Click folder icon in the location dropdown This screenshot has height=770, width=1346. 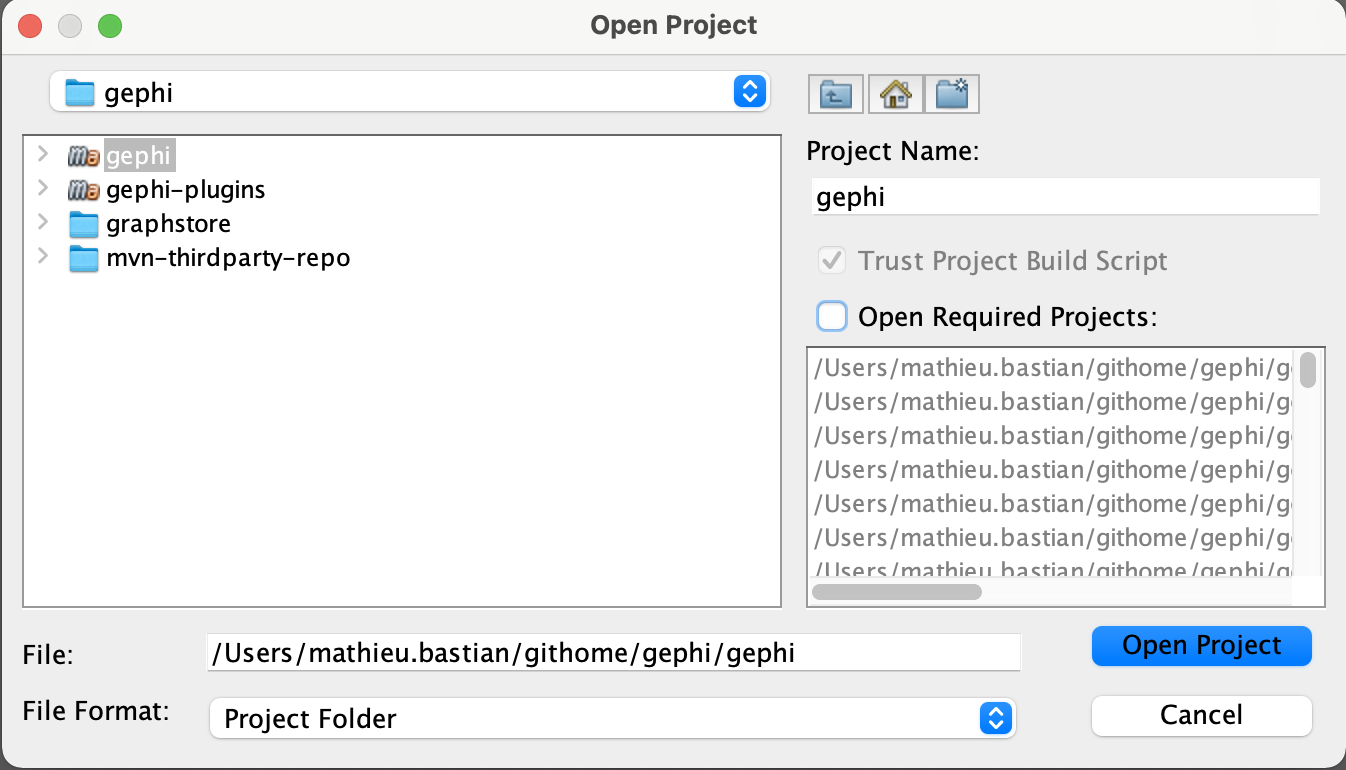tap(79, 93)
